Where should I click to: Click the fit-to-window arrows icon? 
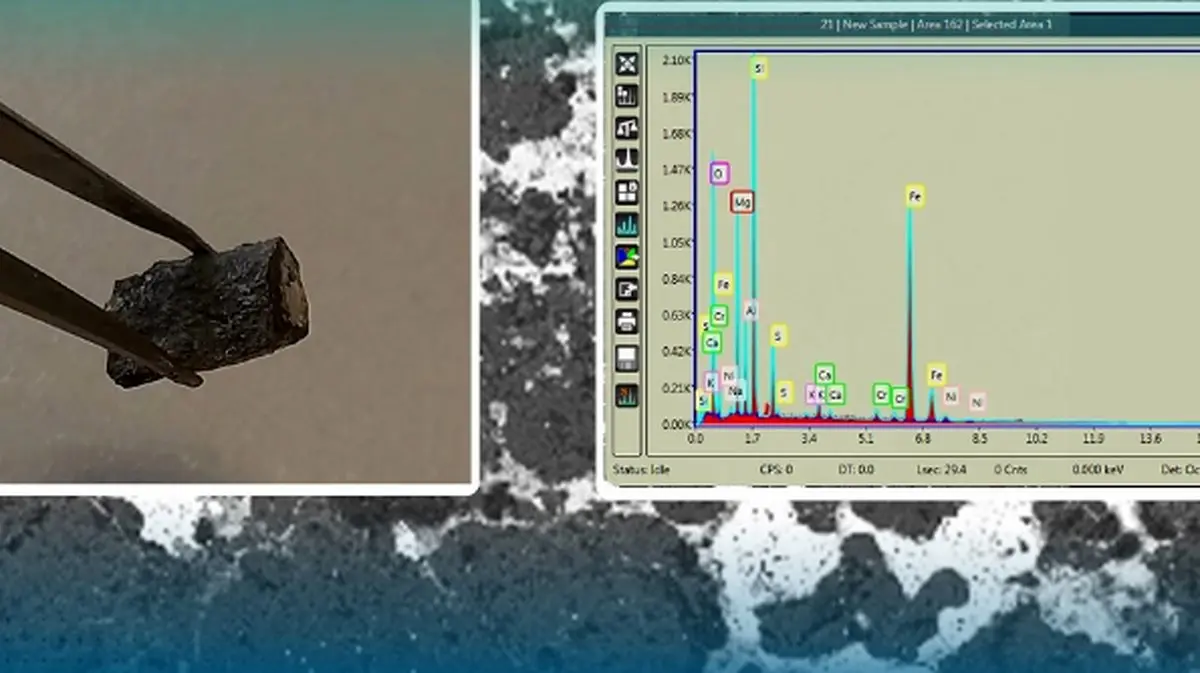627,64
